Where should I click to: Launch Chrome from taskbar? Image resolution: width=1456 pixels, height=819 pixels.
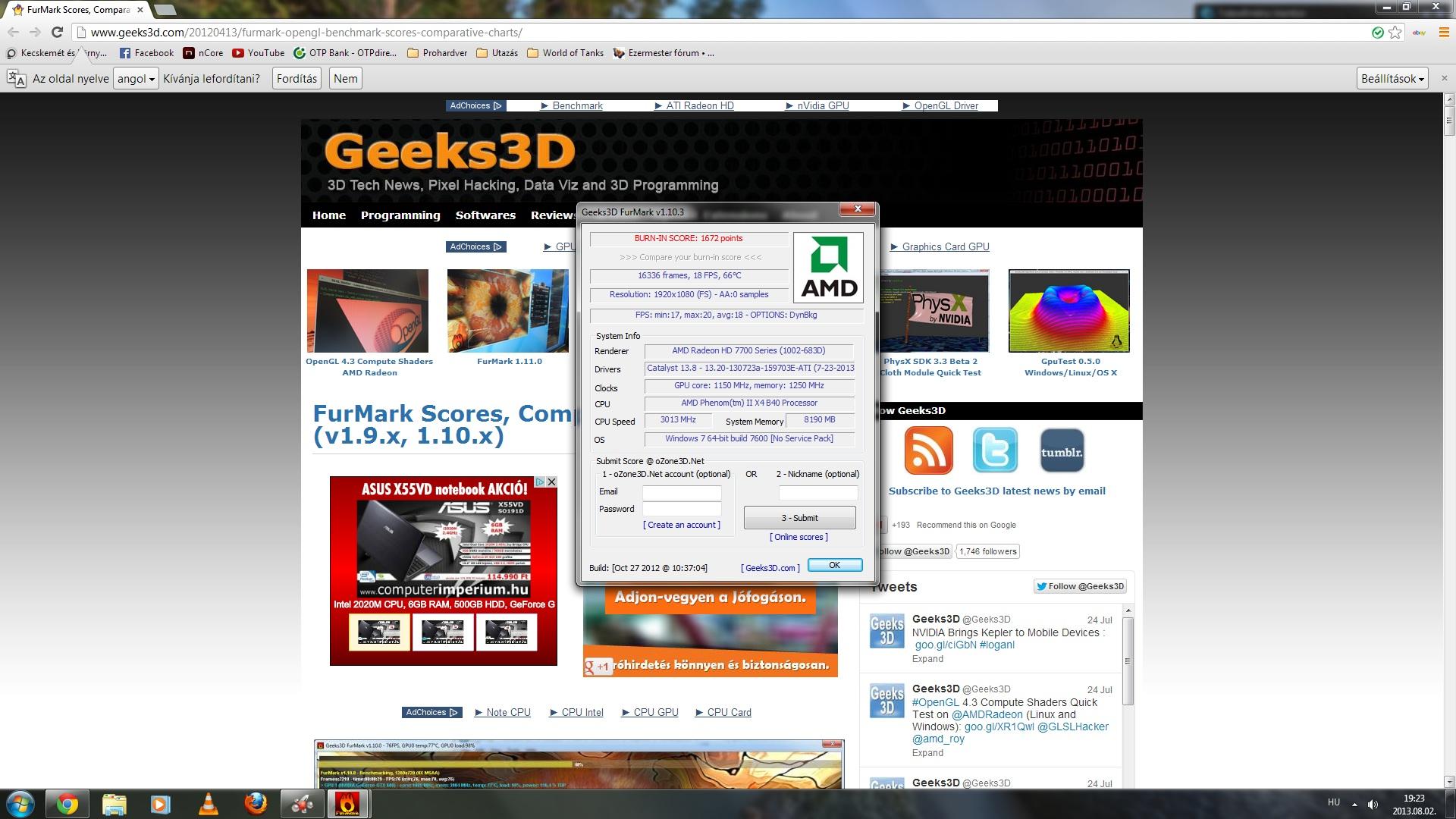tap(67, 804)
